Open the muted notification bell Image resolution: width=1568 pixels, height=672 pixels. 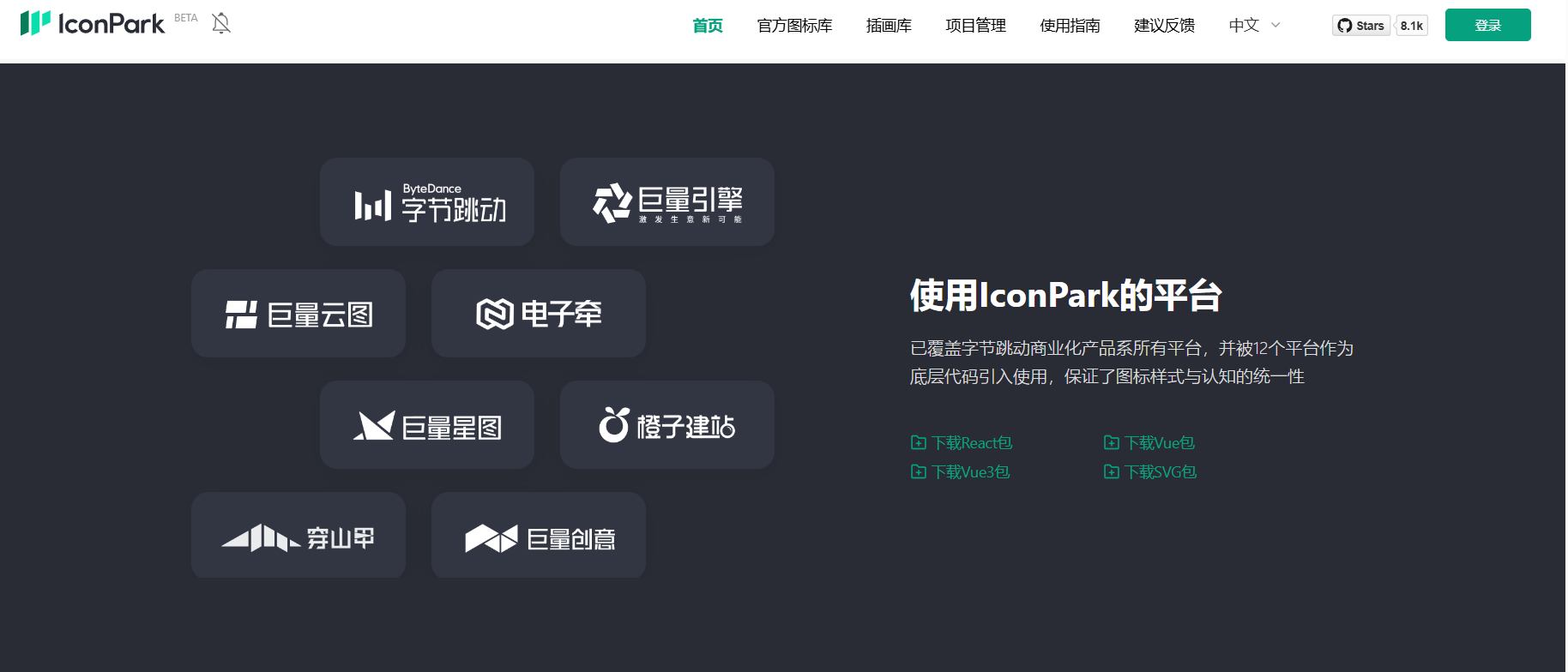coord(221,23)
